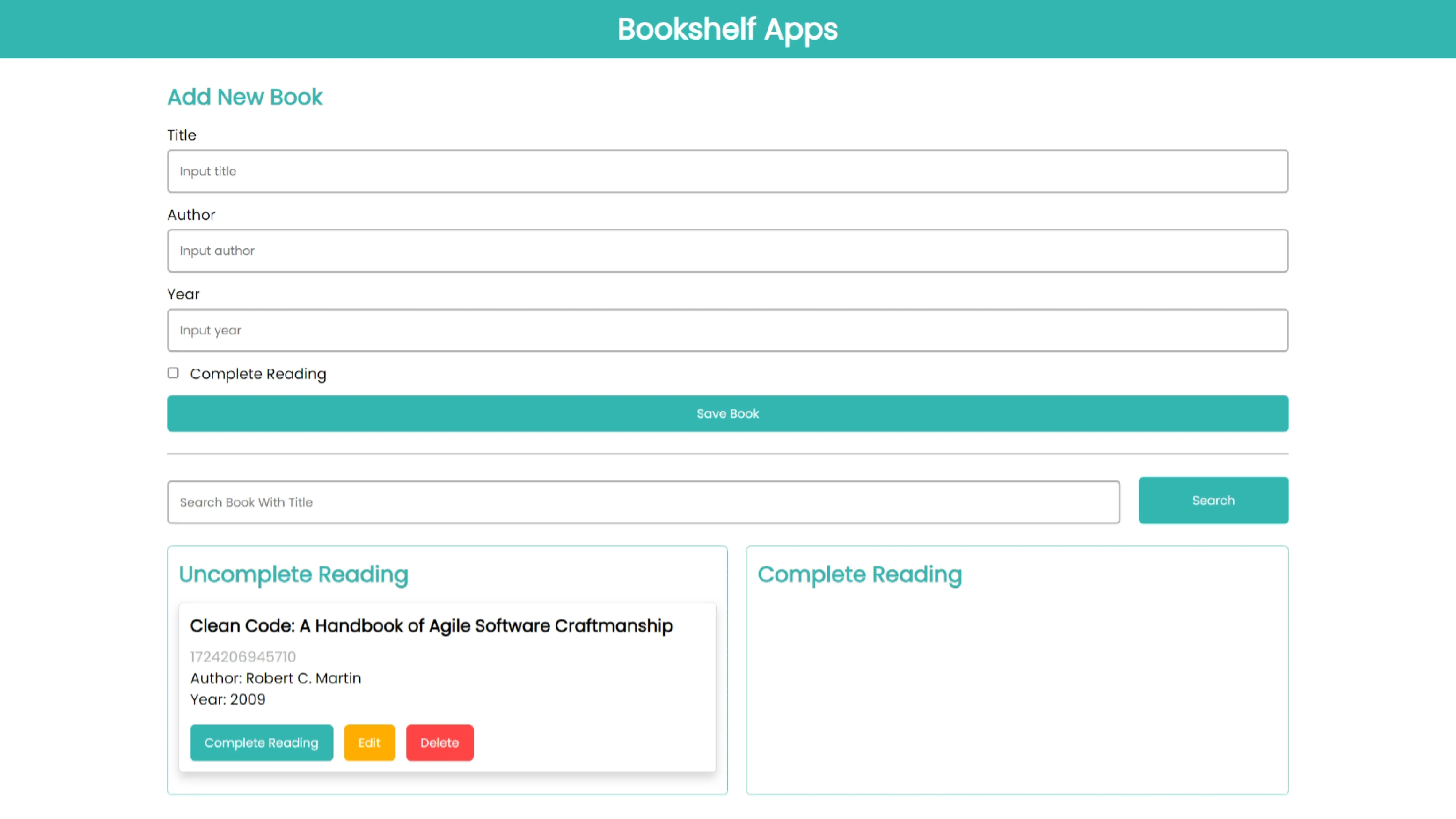Image resolution: width=1456 pixels, height=819 pixels.
Task: Select the Input year field
Action: tap(728, 330)
